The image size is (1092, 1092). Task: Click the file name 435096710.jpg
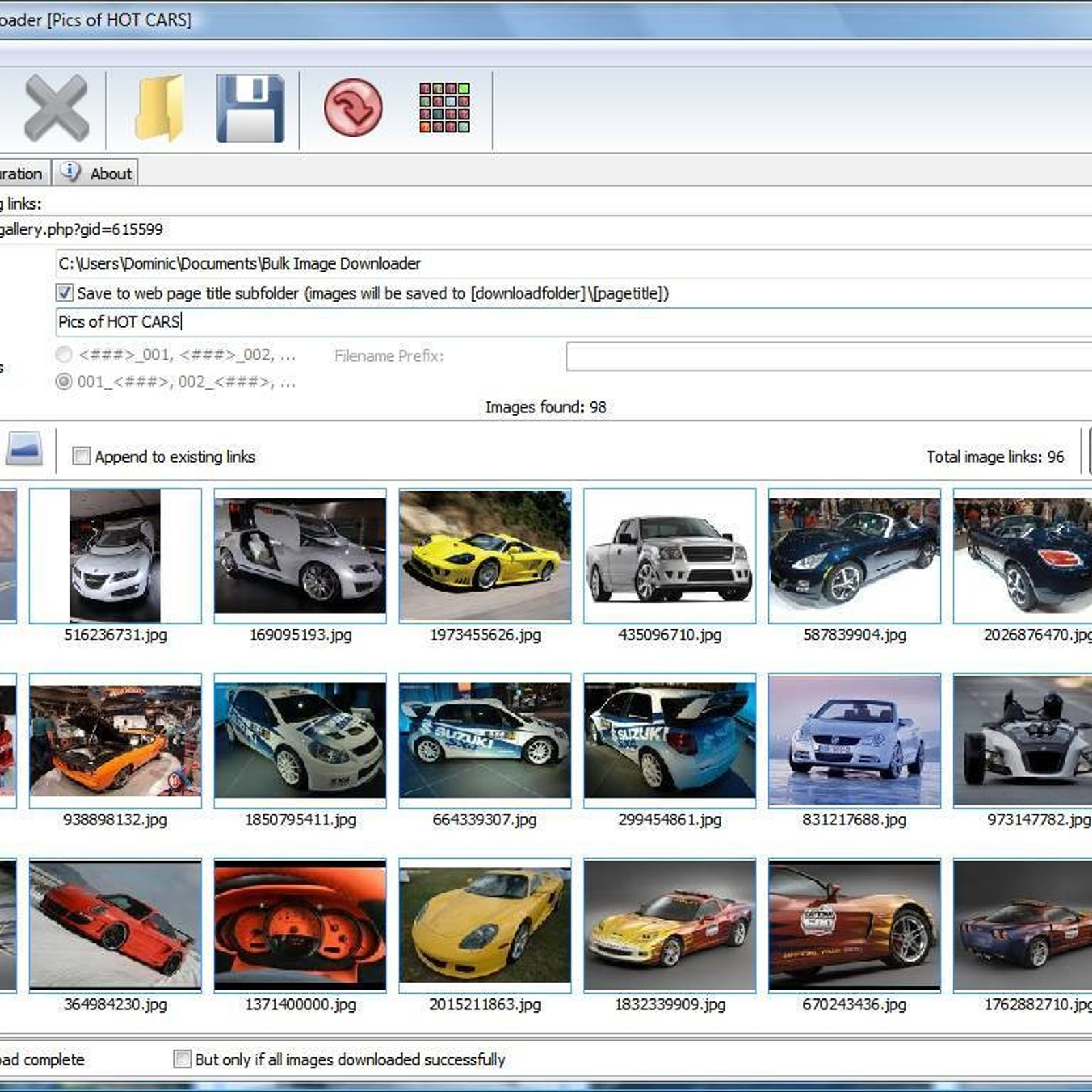[670, 635]
